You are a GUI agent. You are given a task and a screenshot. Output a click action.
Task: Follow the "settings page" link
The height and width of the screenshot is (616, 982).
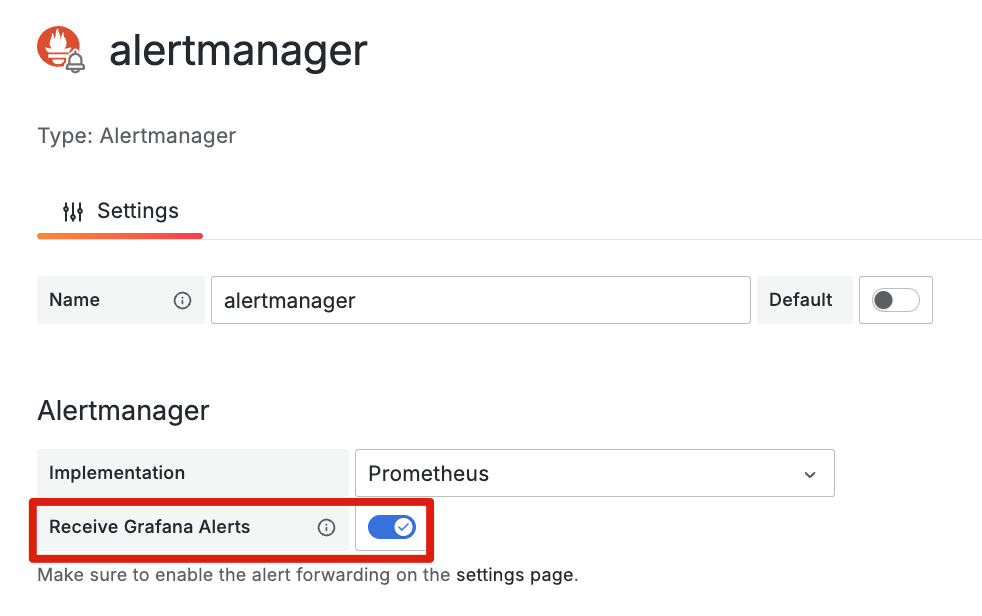pyautogui.click(x=515, y=575)
